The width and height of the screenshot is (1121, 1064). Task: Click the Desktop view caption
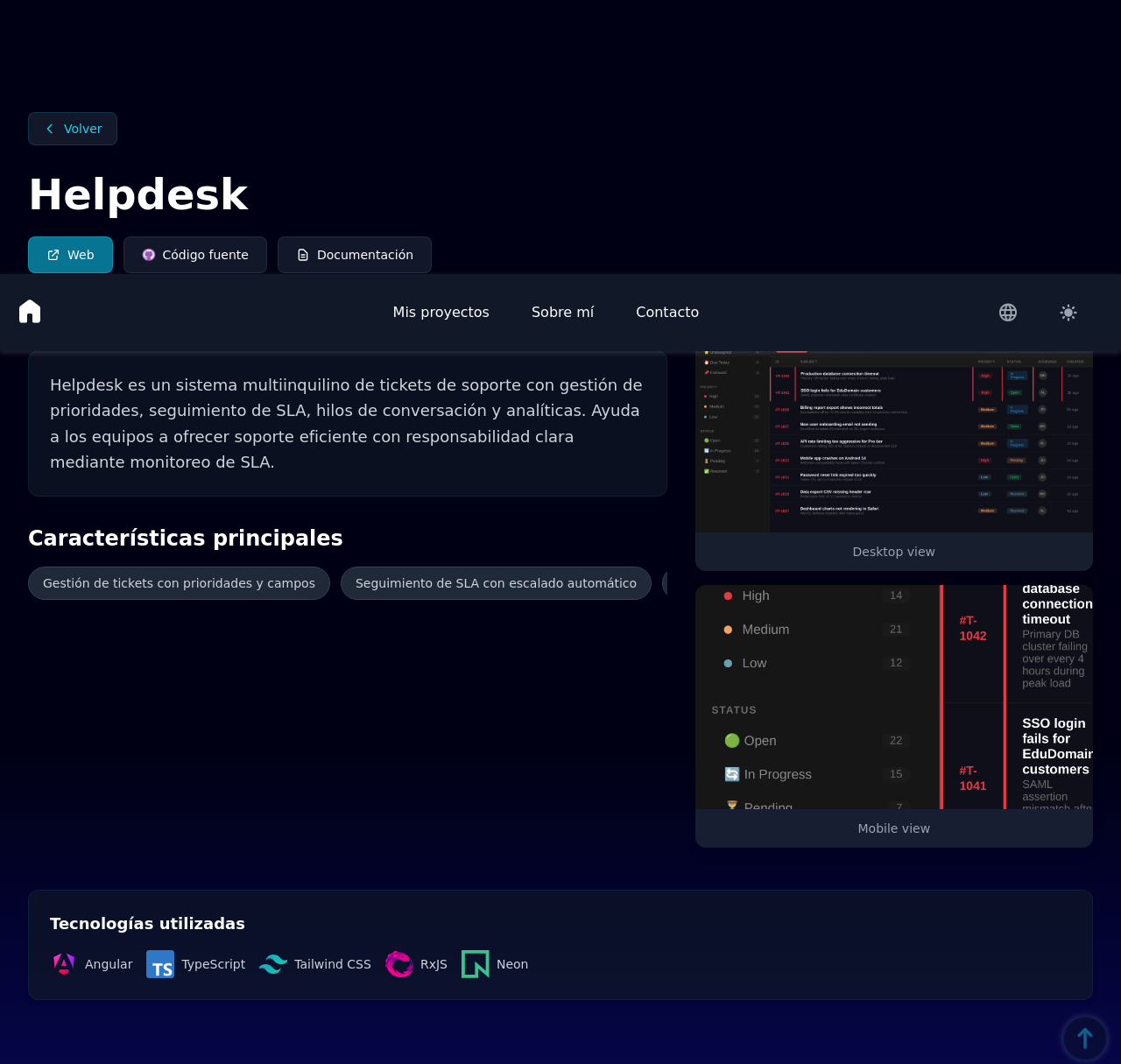(894, 552)
